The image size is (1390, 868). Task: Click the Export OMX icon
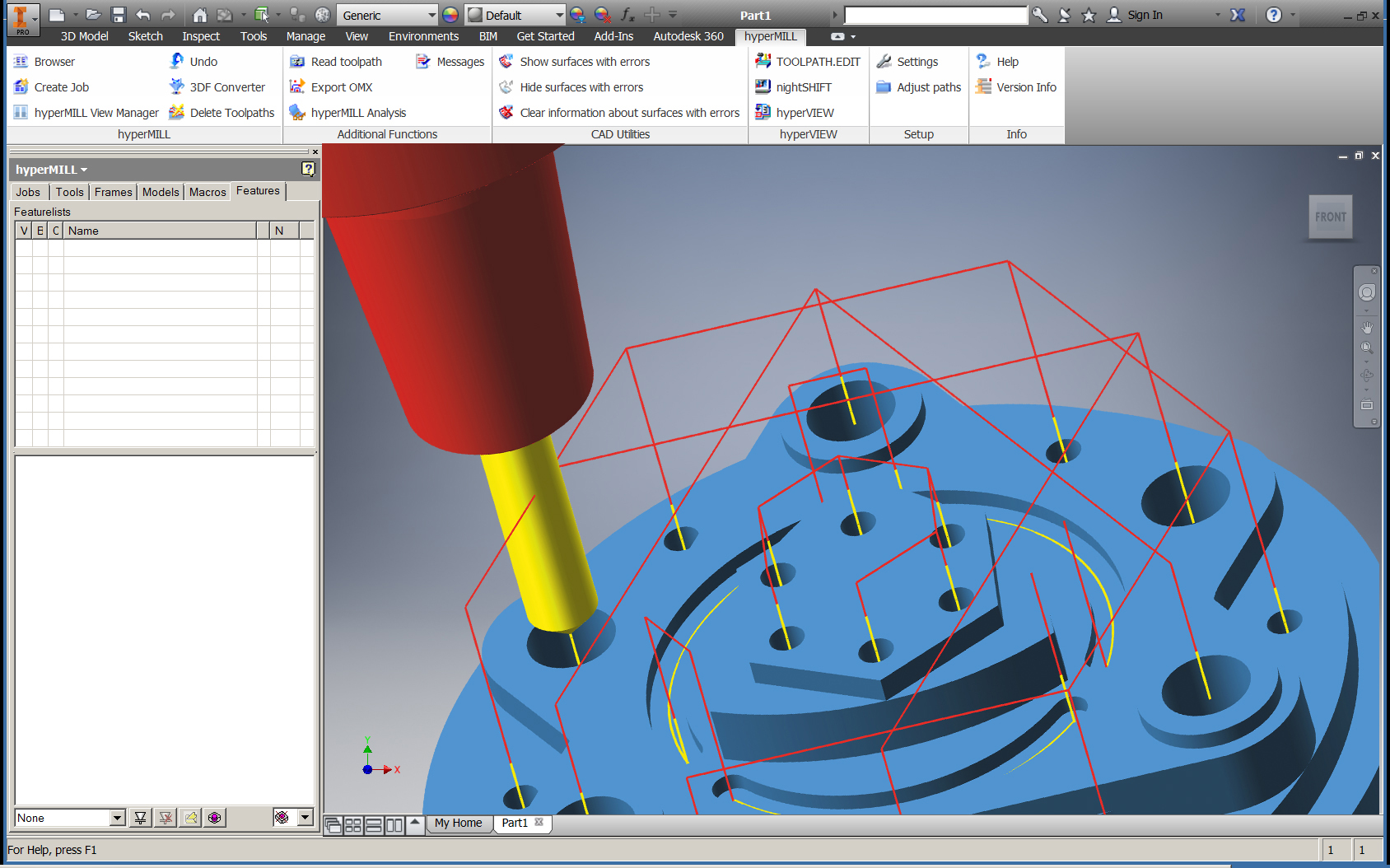coord(297,87)
